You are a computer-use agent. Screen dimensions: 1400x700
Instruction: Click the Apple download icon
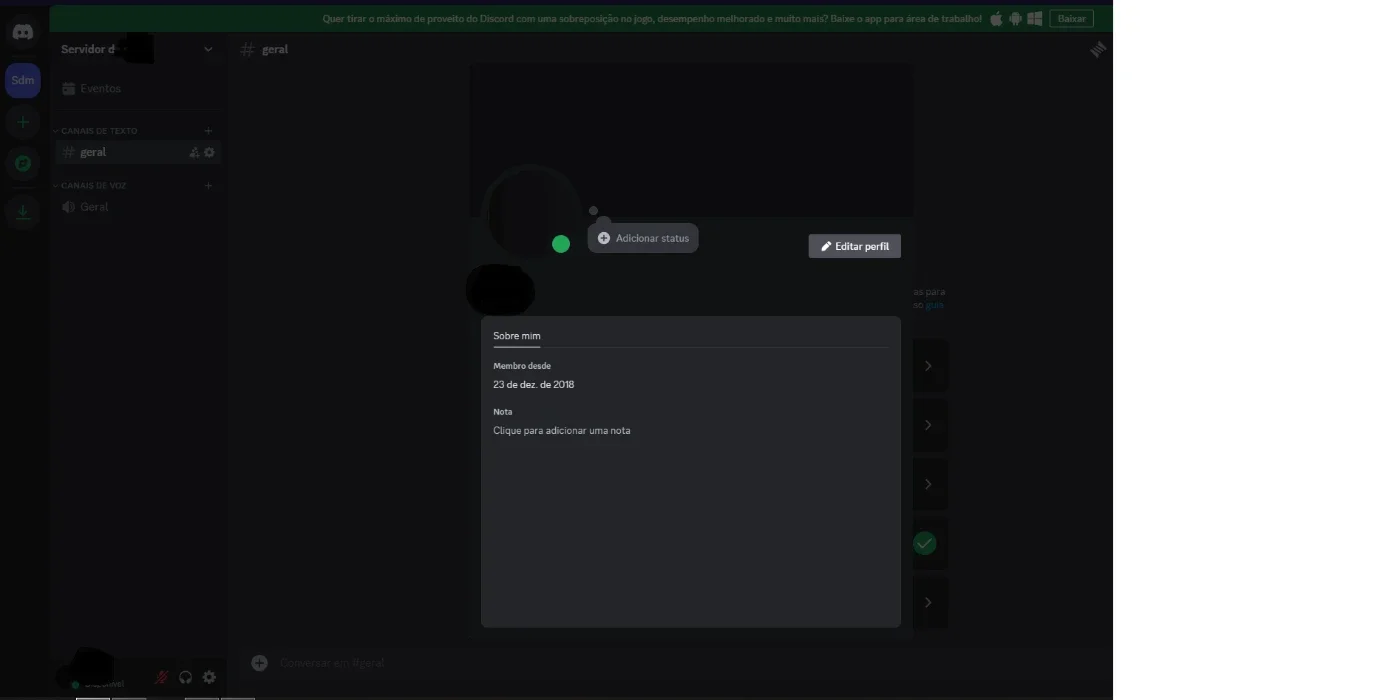click(x=996, y=18)
